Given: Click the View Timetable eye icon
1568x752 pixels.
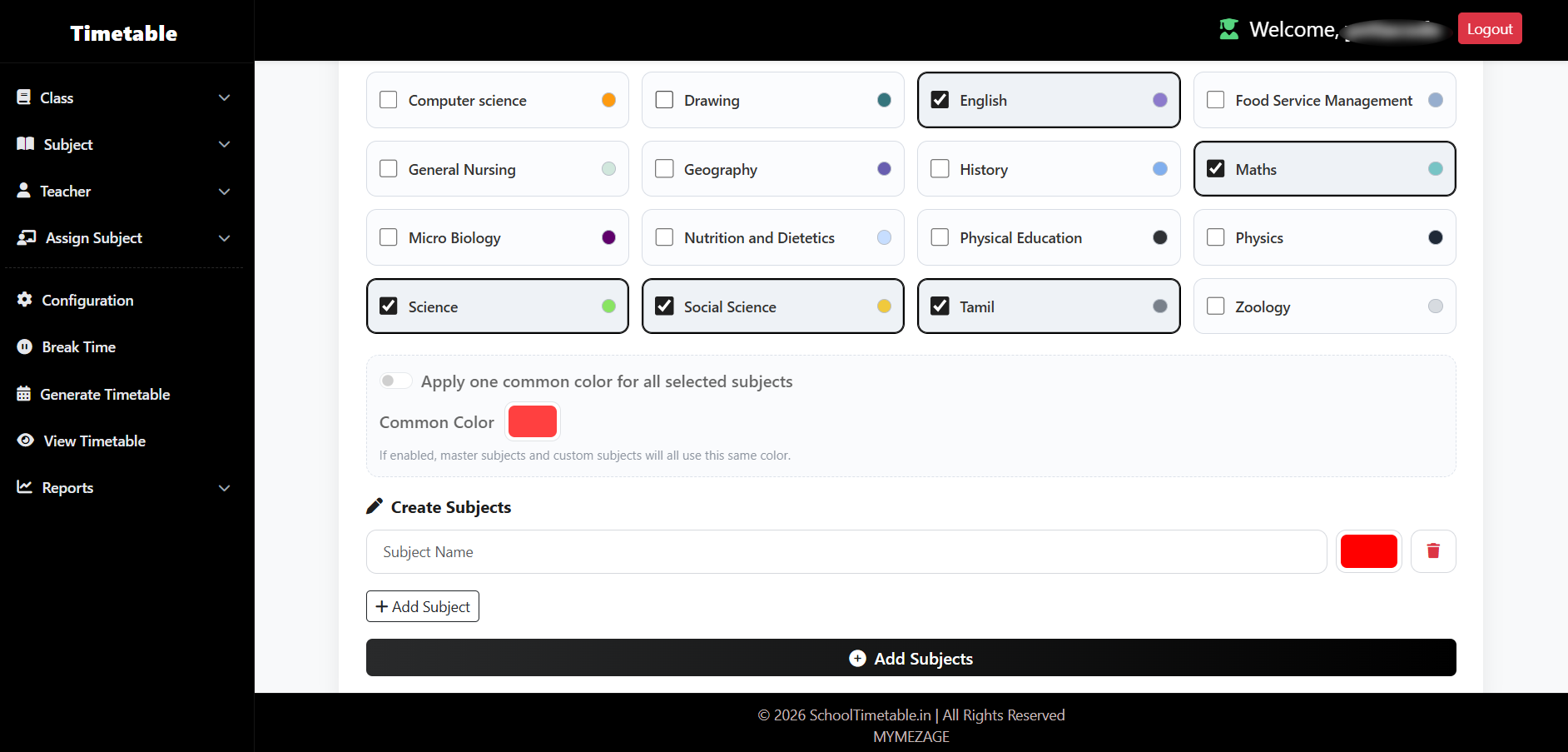Looking at the screenshot, I should click(26, 441).
